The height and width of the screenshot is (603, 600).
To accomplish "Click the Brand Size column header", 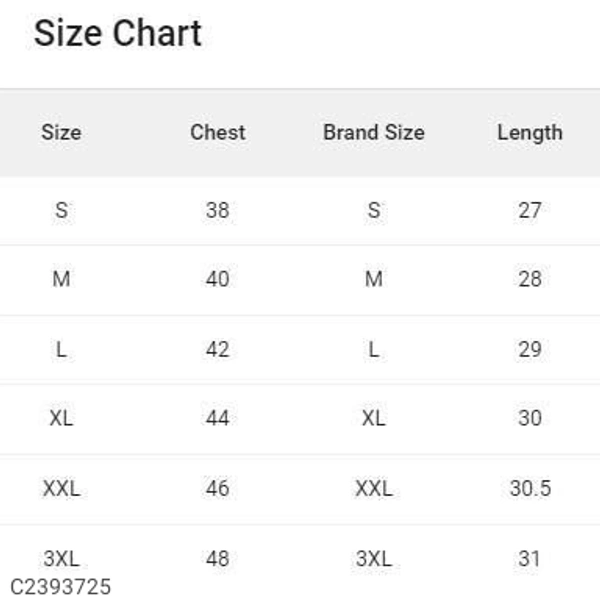I will pyautogui.click(x=373, y=132).
